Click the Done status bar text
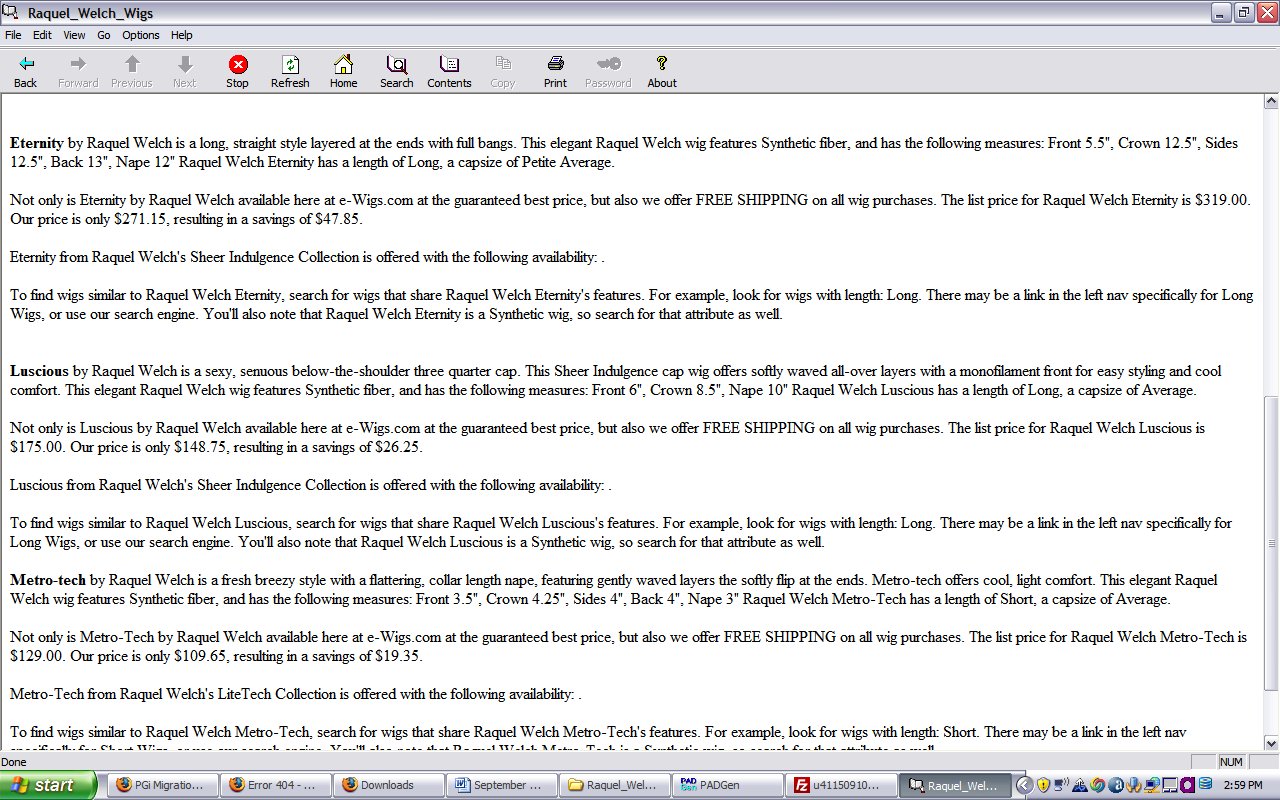Screen dimensions: 1280x800 click(14, 762)
